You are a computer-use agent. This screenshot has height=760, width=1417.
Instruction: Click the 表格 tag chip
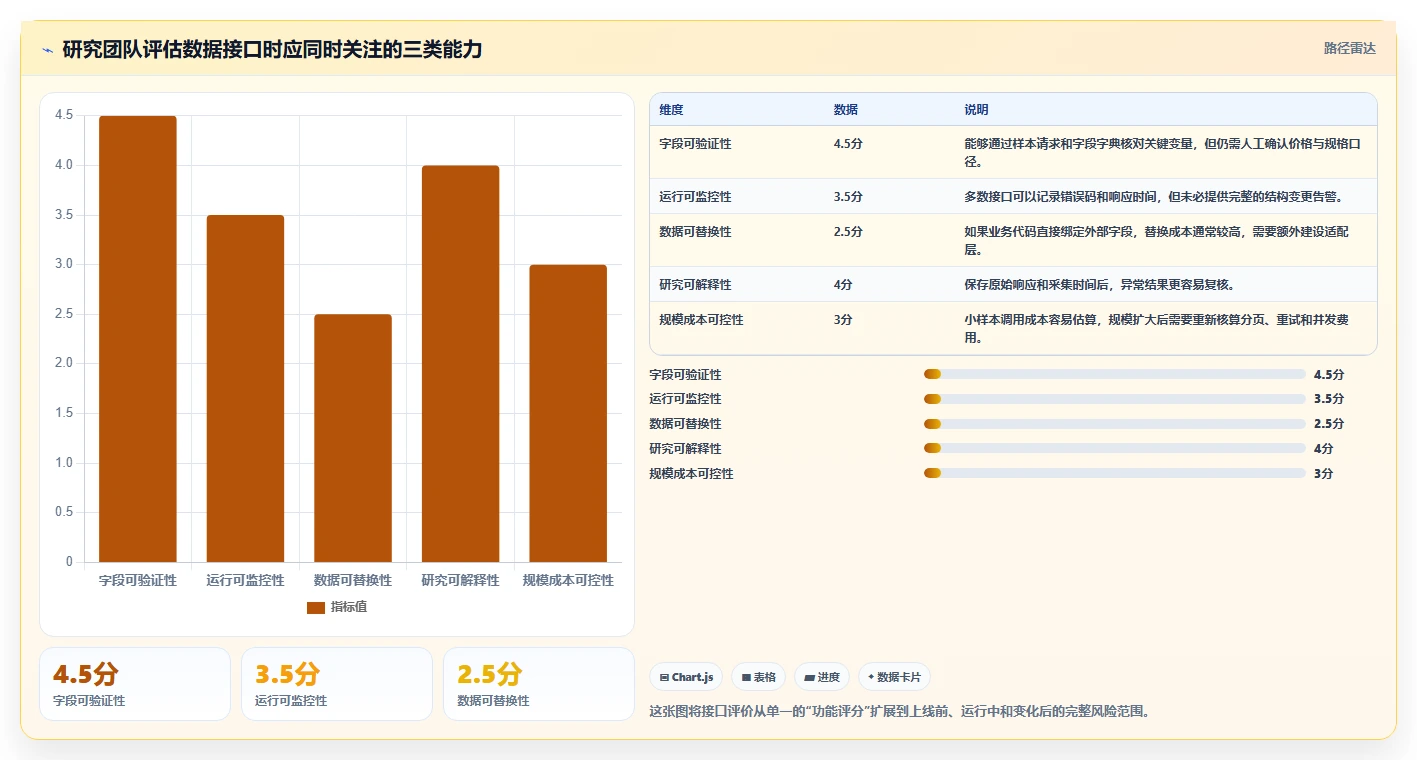(x=758, y=677)
